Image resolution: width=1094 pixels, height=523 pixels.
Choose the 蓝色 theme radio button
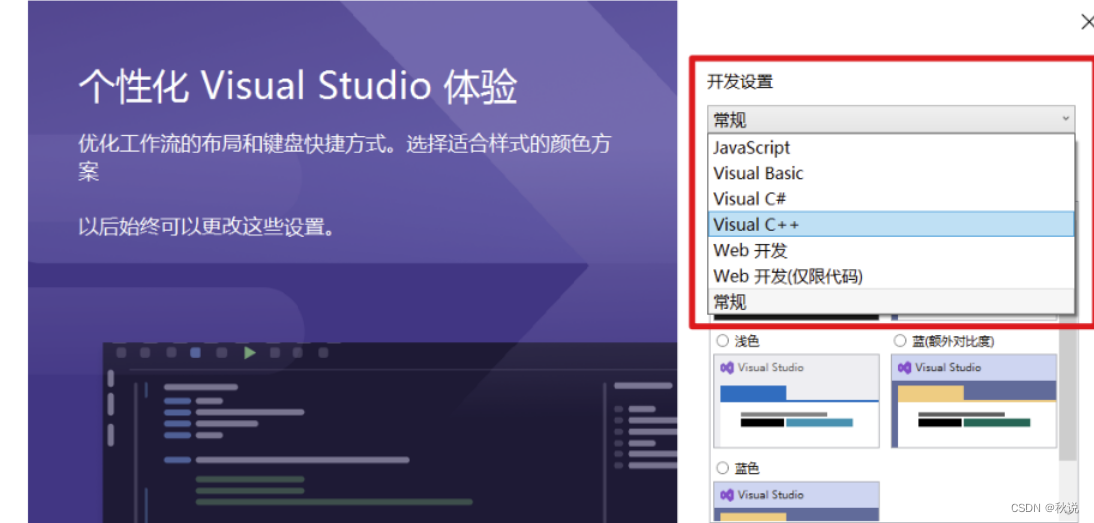(722, 468)
